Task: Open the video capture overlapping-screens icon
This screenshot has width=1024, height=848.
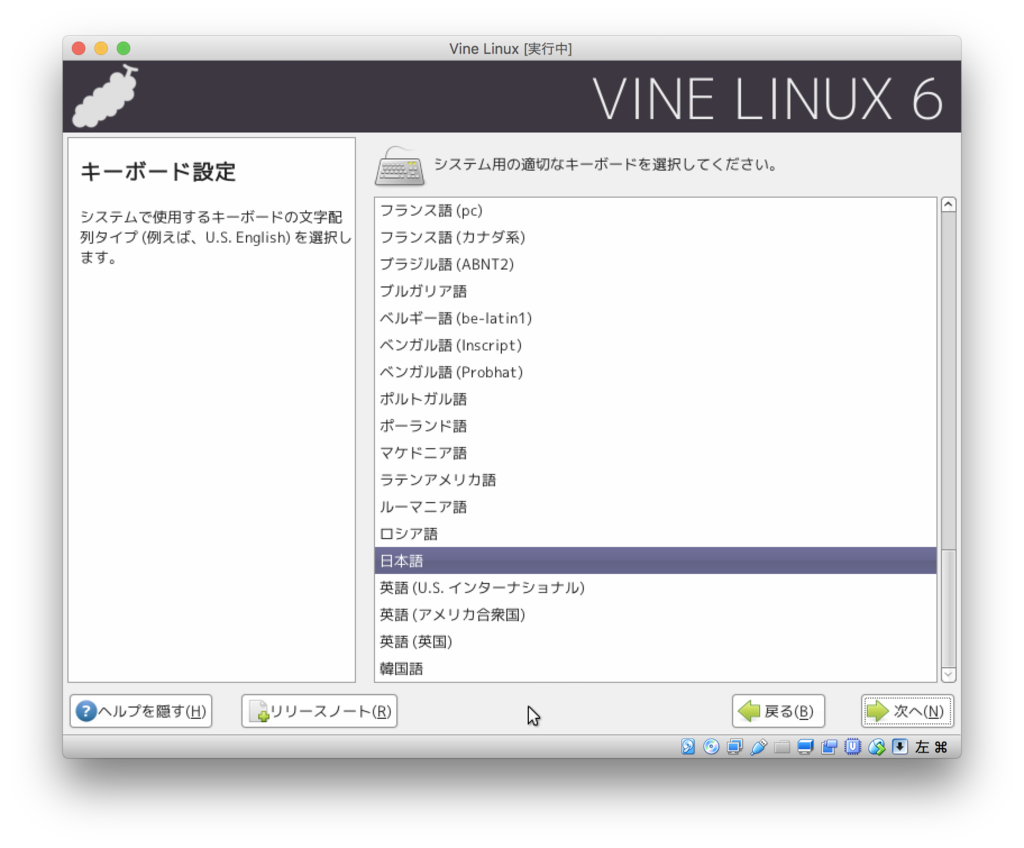Action: pyautogui.click(x=829, y=747)
